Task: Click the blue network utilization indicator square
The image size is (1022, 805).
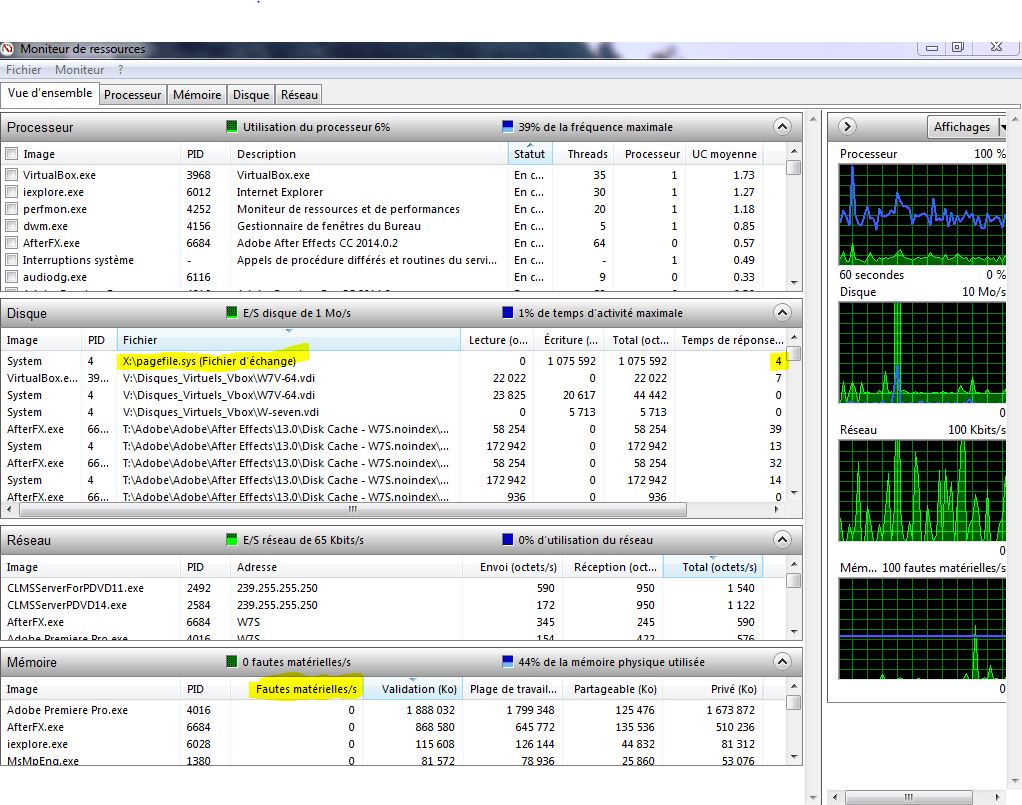Action: [x=507, y=540]
